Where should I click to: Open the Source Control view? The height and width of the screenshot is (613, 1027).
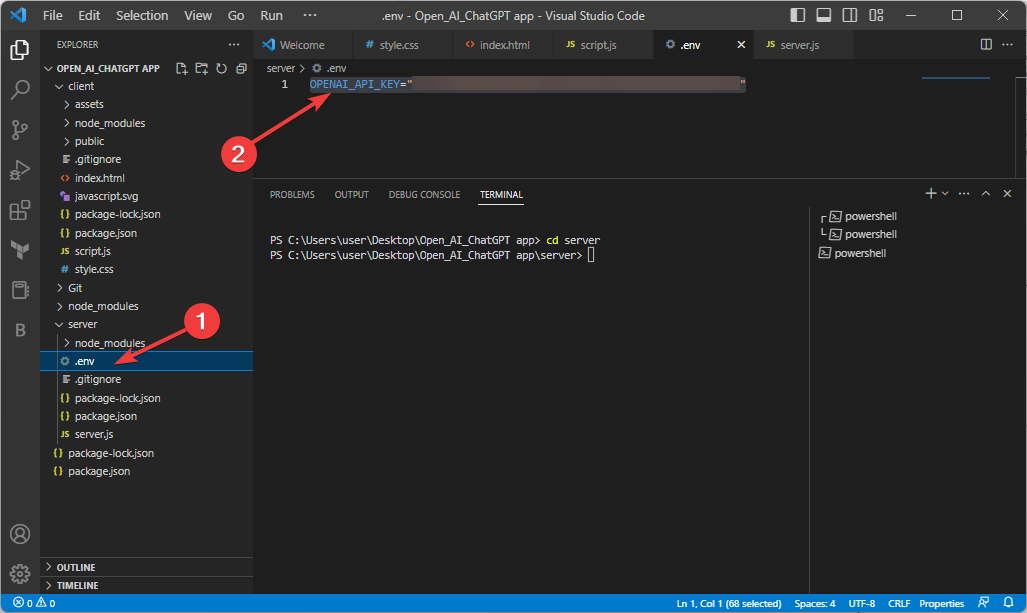pos(20,130)
